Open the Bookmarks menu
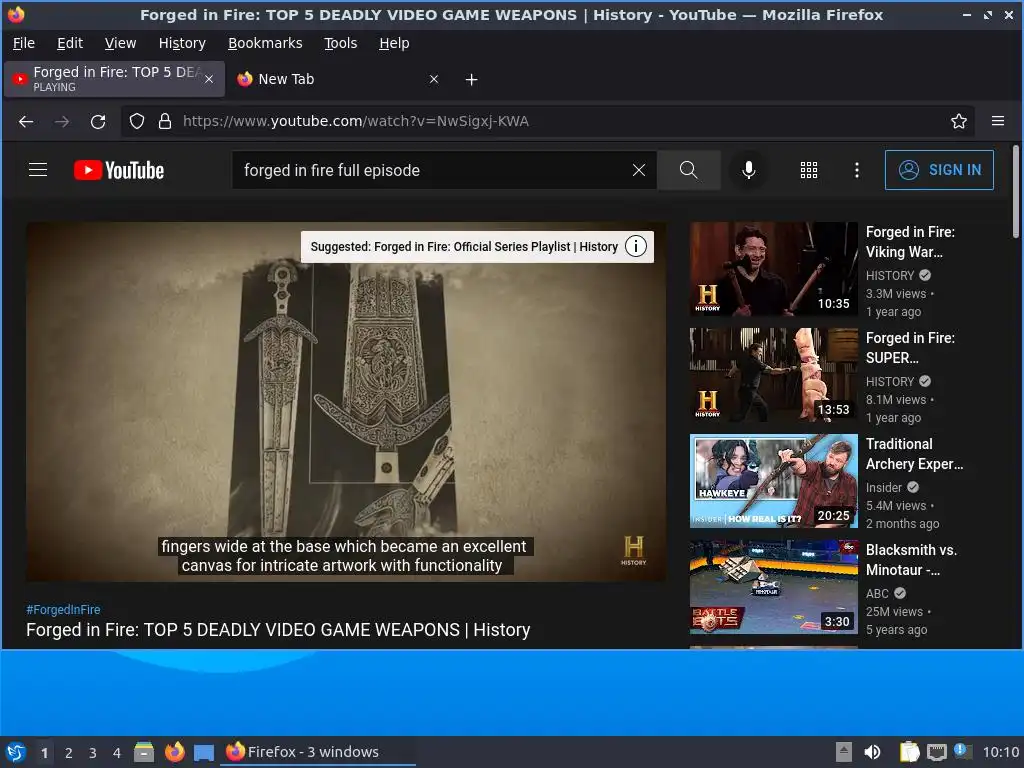The width and height of the screenshot is (1024, 768). click(264, 43)
